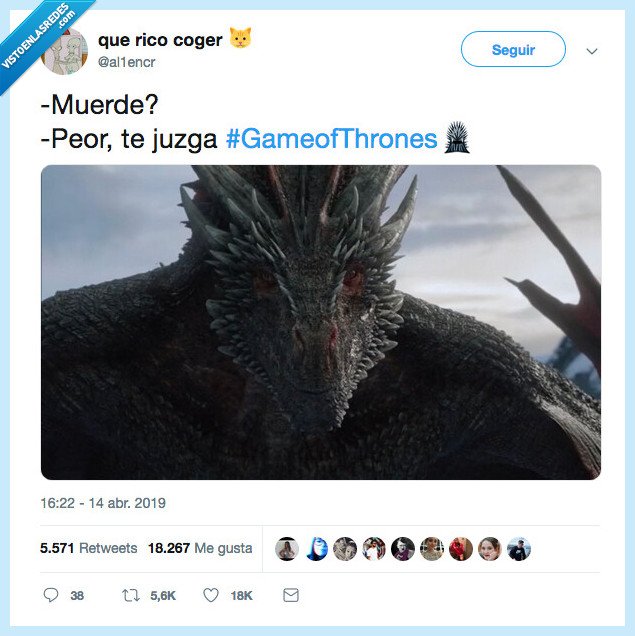The width and height of the screenshot is (635, 636).
Task: Open the last liker avatar in row
Action: (519, 549)
